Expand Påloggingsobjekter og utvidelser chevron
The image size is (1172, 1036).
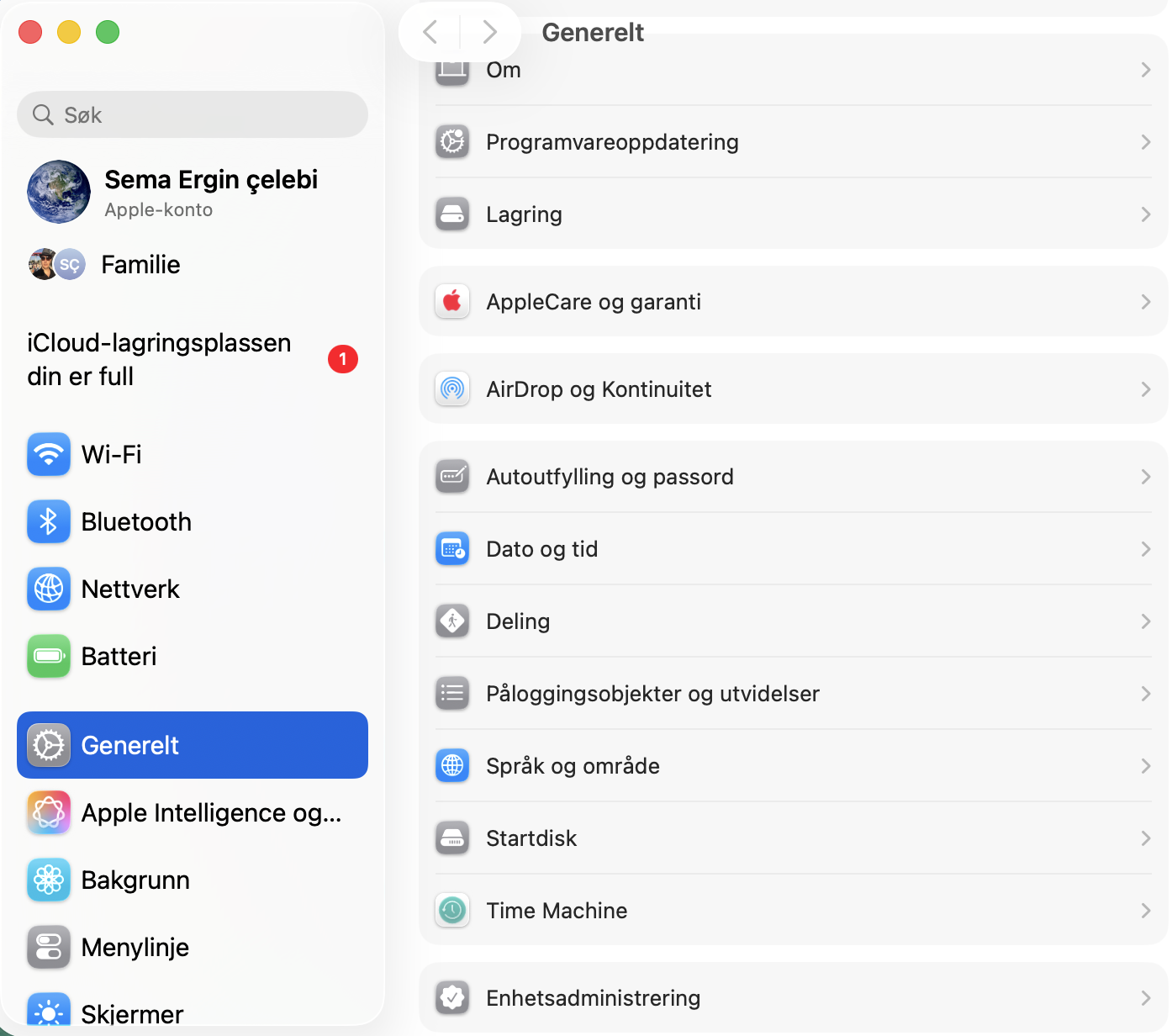coord(1145,694)
